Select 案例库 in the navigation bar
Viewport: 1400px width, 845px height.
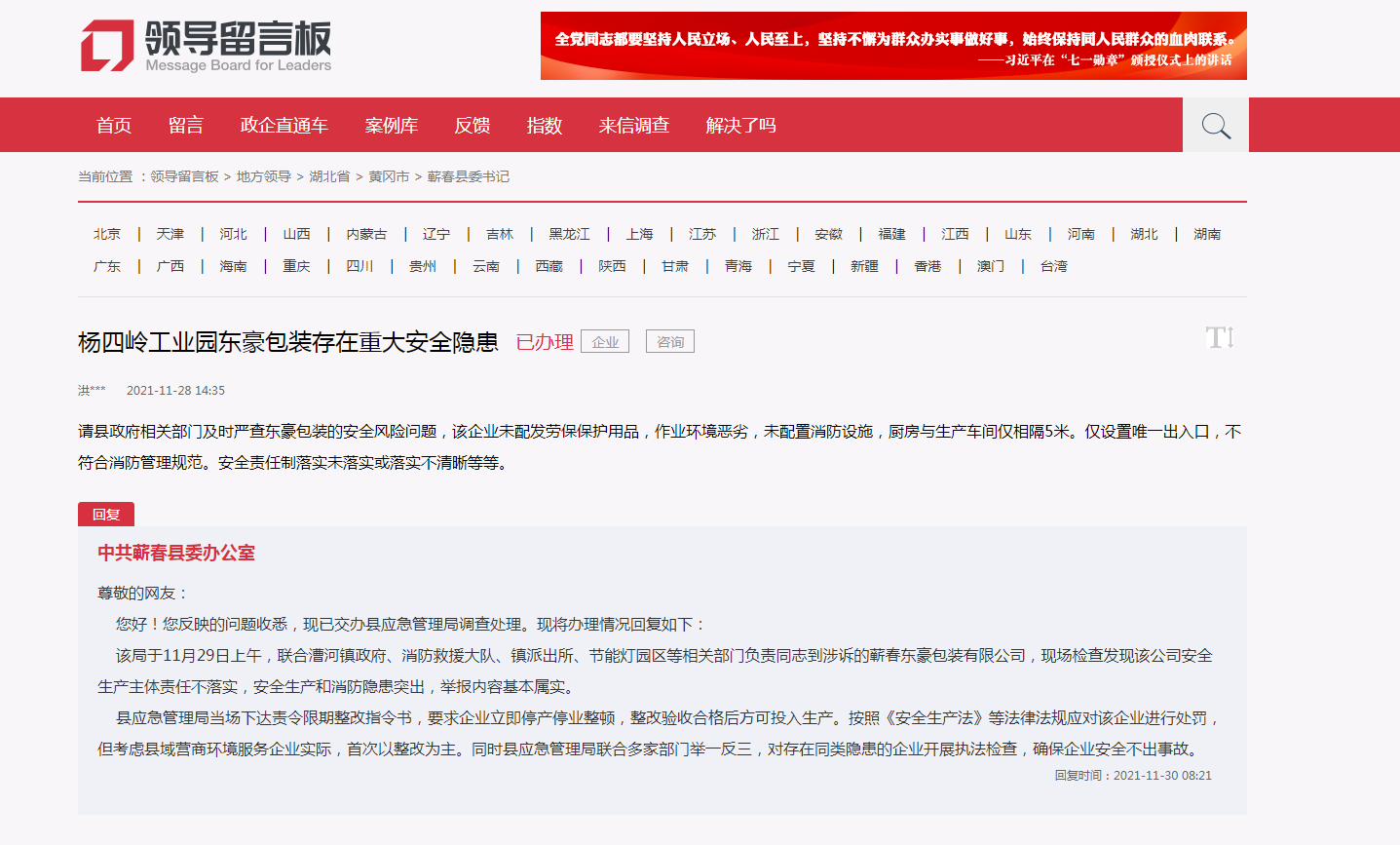391,126
